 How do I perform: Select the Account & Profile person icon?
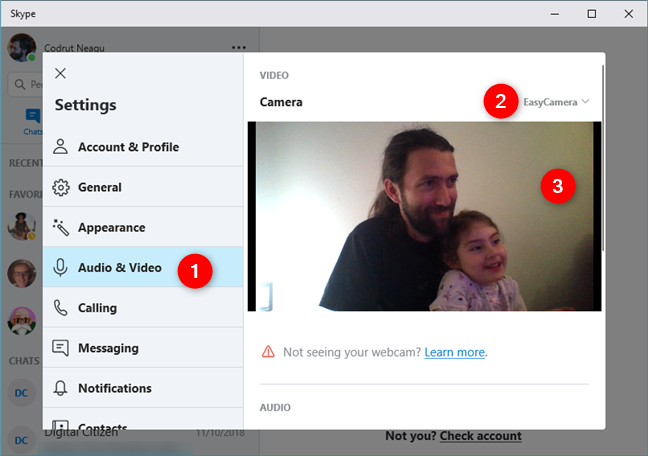coord(61,147)
